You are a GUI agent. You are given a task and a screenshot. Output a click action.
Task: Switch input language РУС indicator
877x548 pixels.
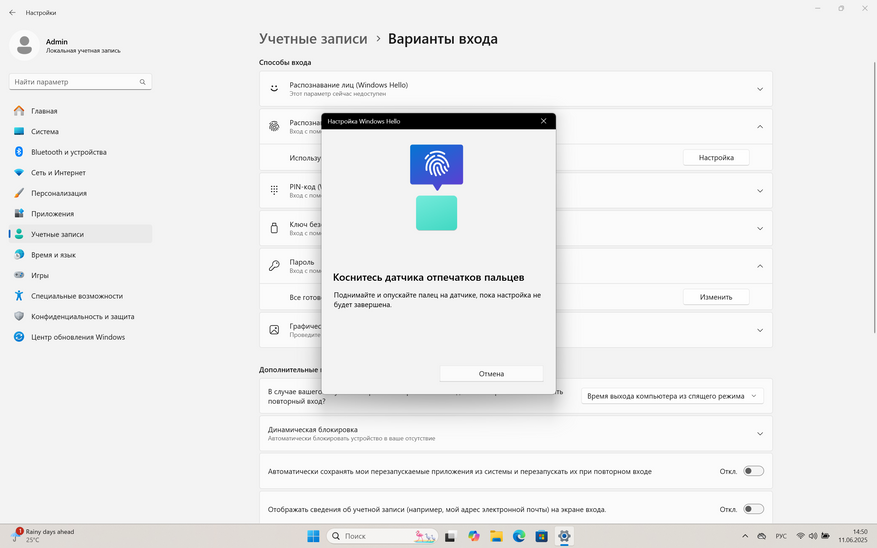point(781,536)
